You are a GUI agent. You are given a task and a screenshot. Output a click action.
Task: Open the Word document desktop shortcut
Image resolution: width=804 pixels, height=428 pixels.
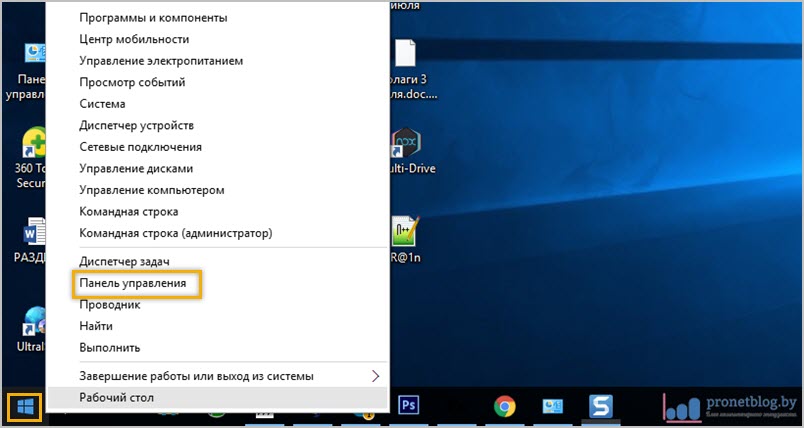click(x=33, y=235)
